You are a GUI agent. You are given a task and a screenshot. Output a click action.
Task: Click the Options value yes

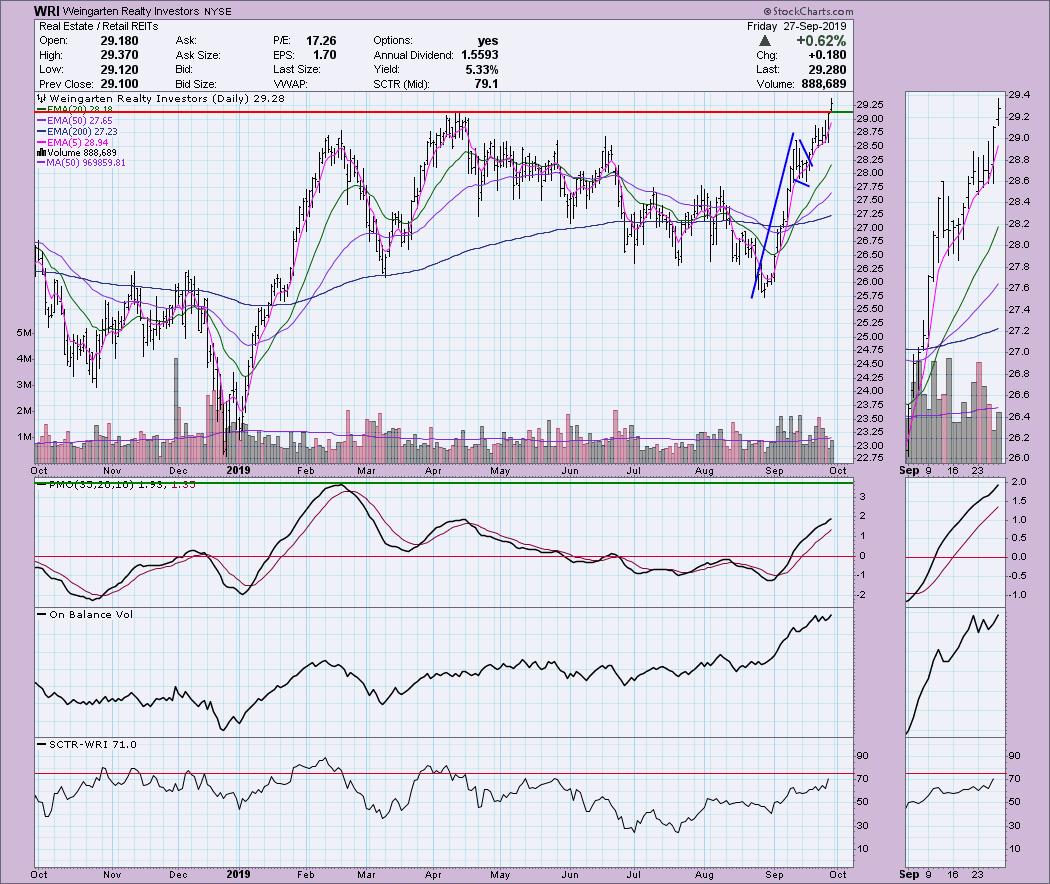coord(488,41)
